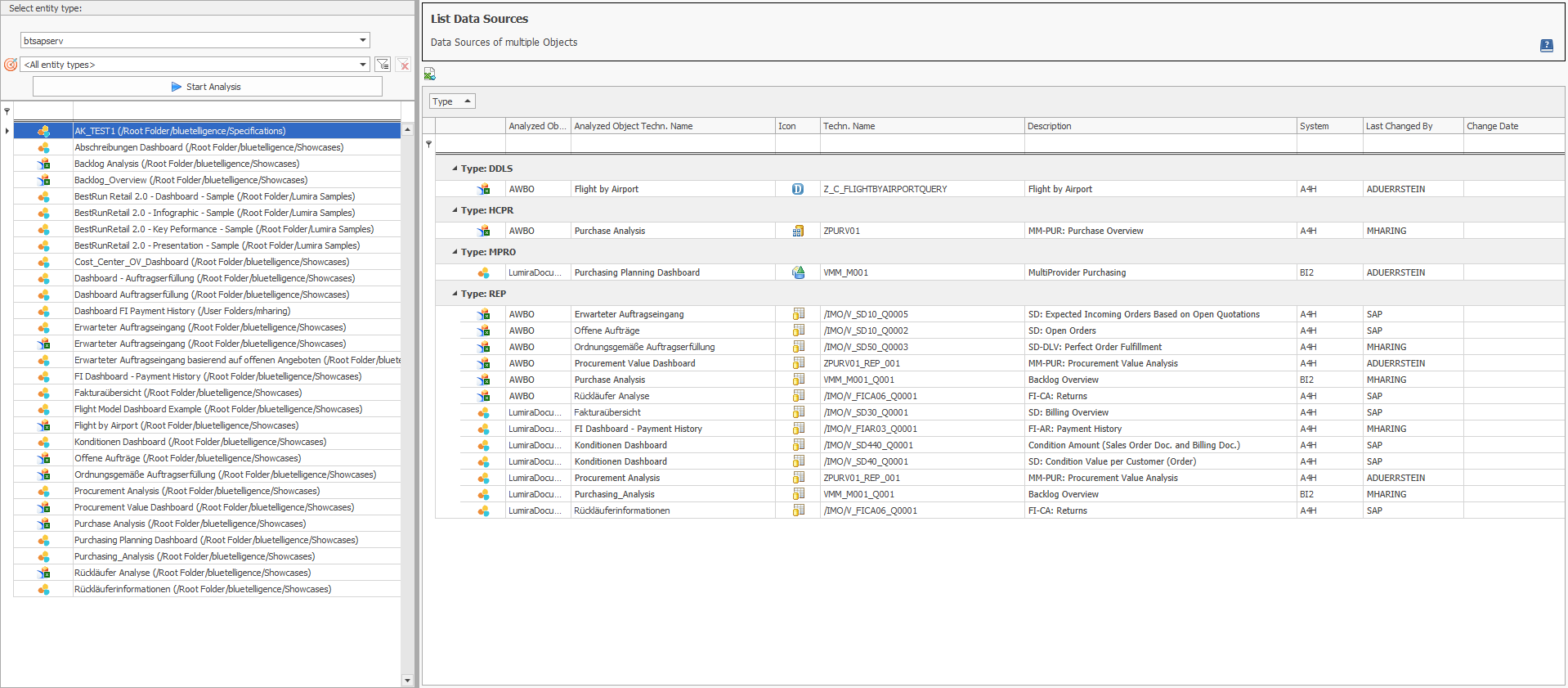The height and width of the screenshot is (688, 1568).
Task: Collapse the Type: MPRO group
Action: click(x=455, y=252)
